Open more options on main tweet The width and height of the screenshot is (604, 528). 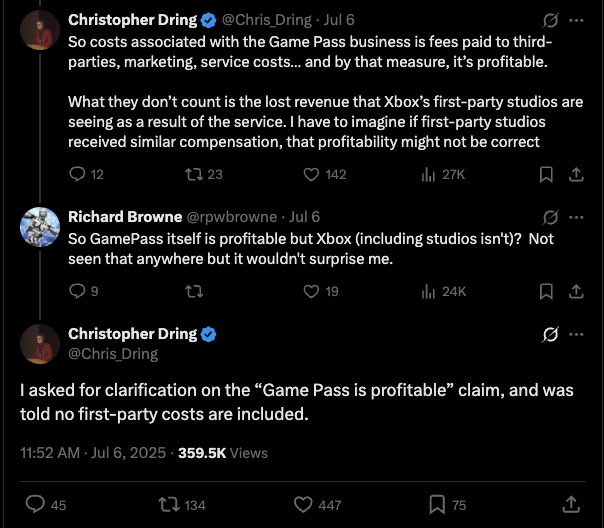pos(575,334)
